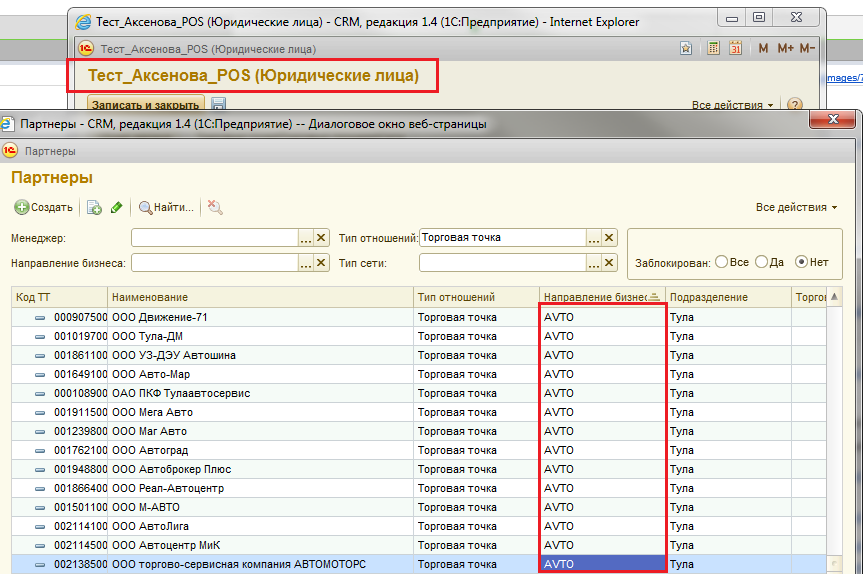Select row ООО Автоград
This screenshot has width=863, height=574.
pyautogui.click(x=419, y=450)
